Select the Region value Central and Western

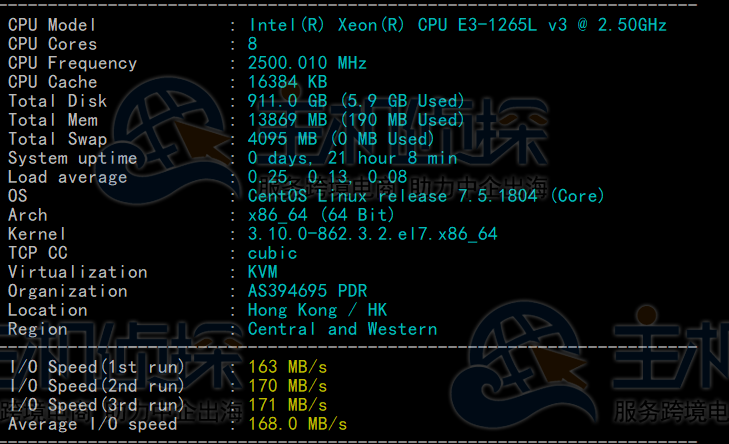pyautogui.click(x=342, y=329)
